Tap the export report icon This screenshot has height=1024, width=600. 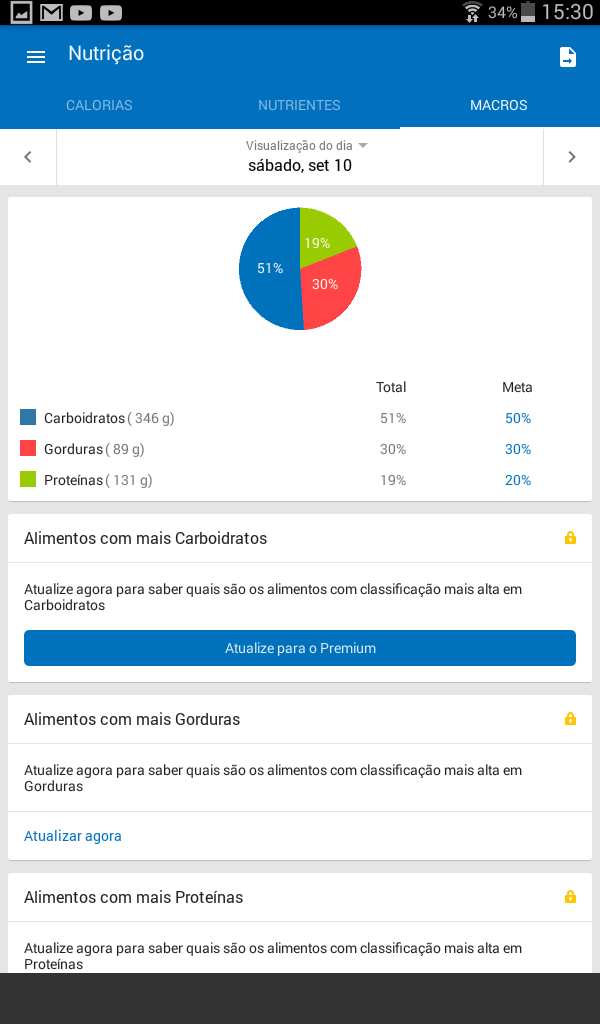point(568,57)
